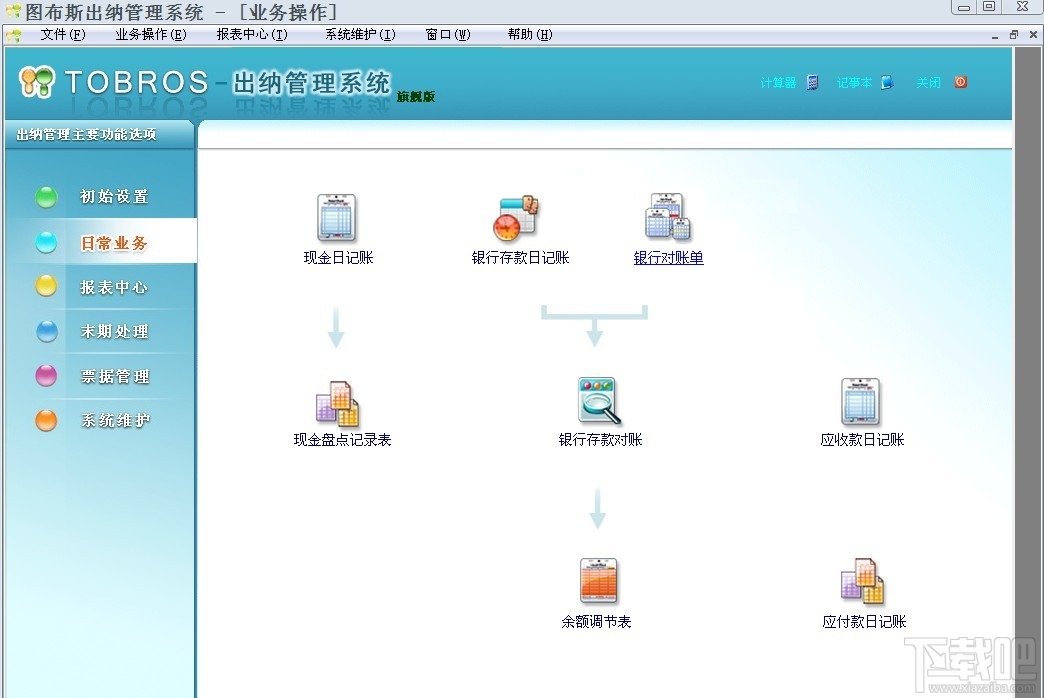Screen dimensions: 1044x698
Task: Select 系统维护 in the sidebar
Action: point(115,421)
